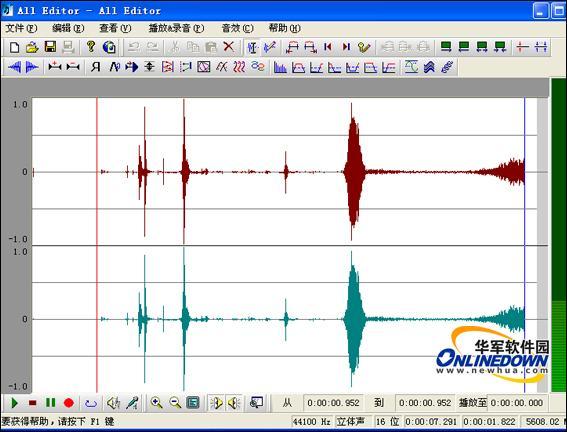Click the large peak in the red waveform

coord(353,172)
